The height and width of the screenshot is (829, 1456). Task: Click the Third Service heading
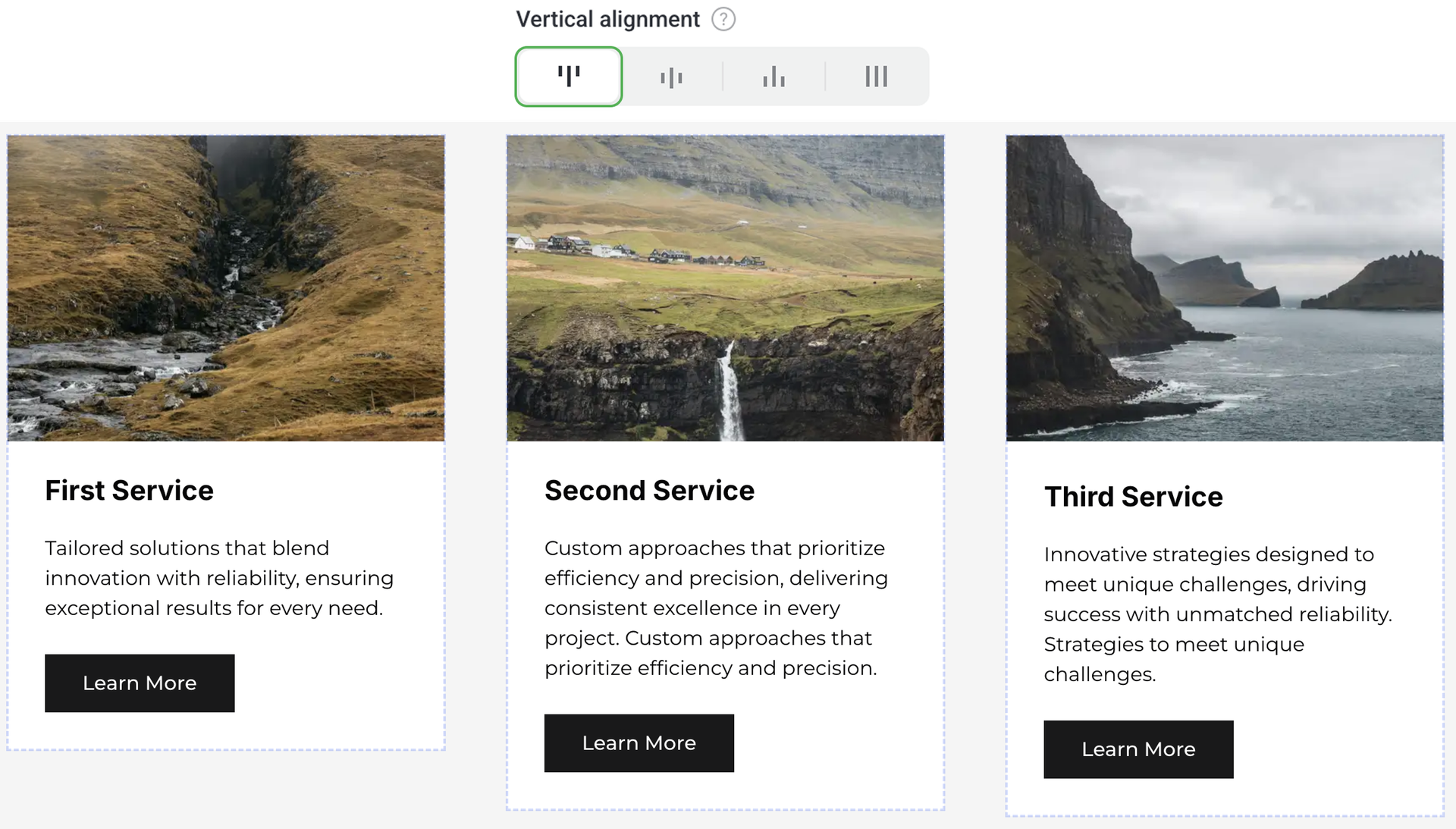1133,497
